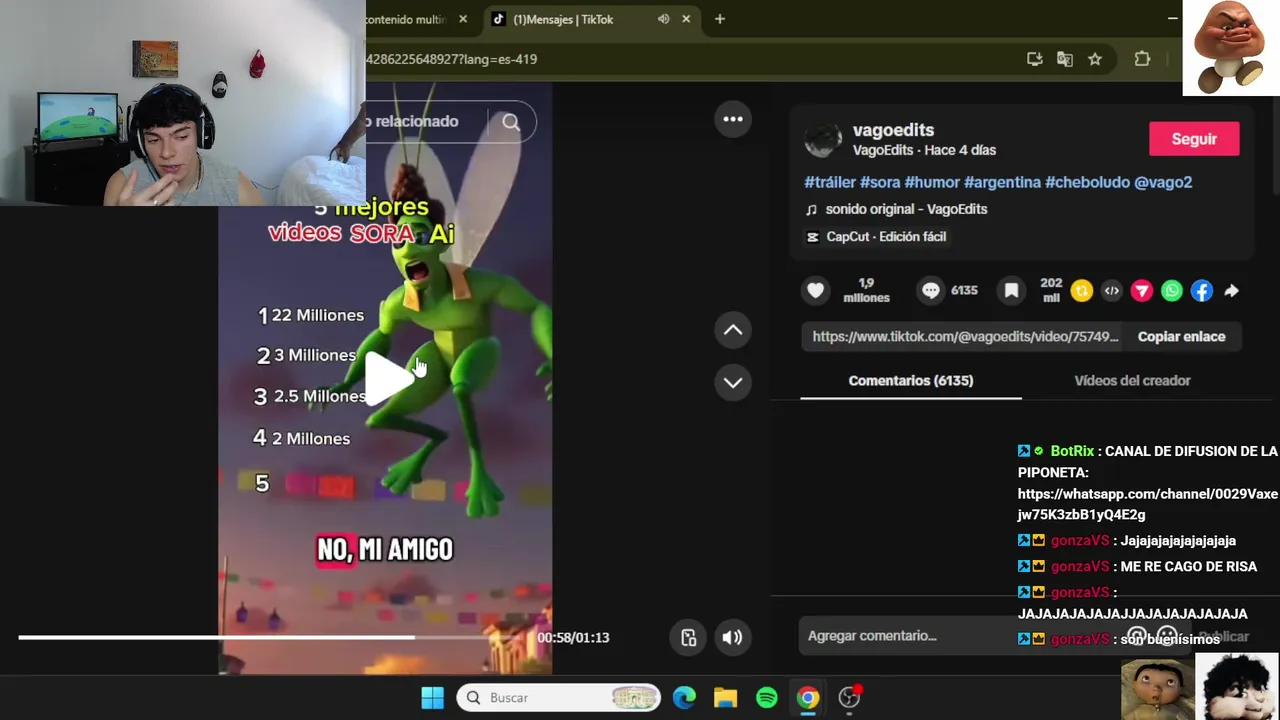Image resolution: width=1280 pixels, height=720 pixels.
Task: Open the #humor hashtag
Action: 932,182
